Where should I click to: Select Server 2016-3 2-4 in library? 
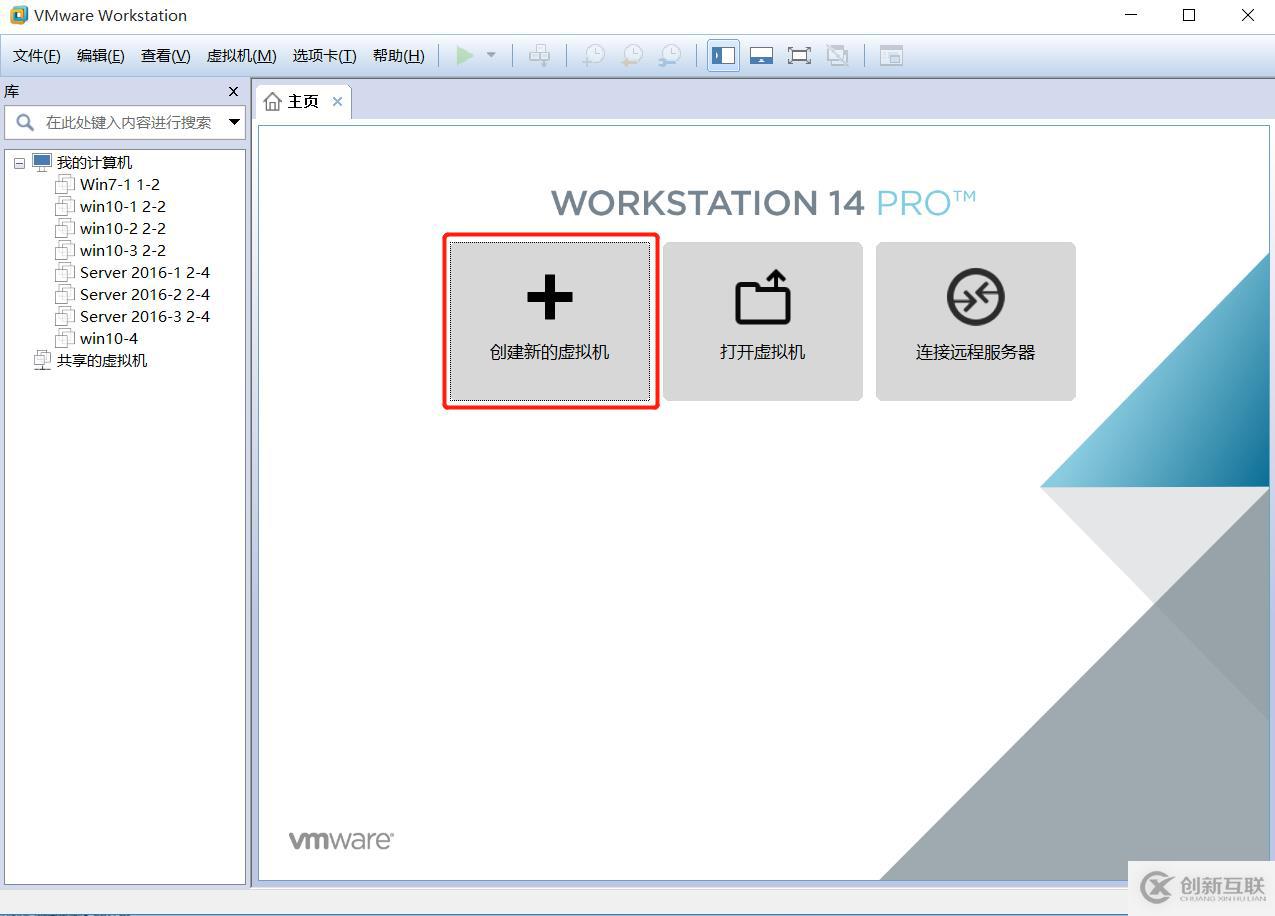coord(145,316)
